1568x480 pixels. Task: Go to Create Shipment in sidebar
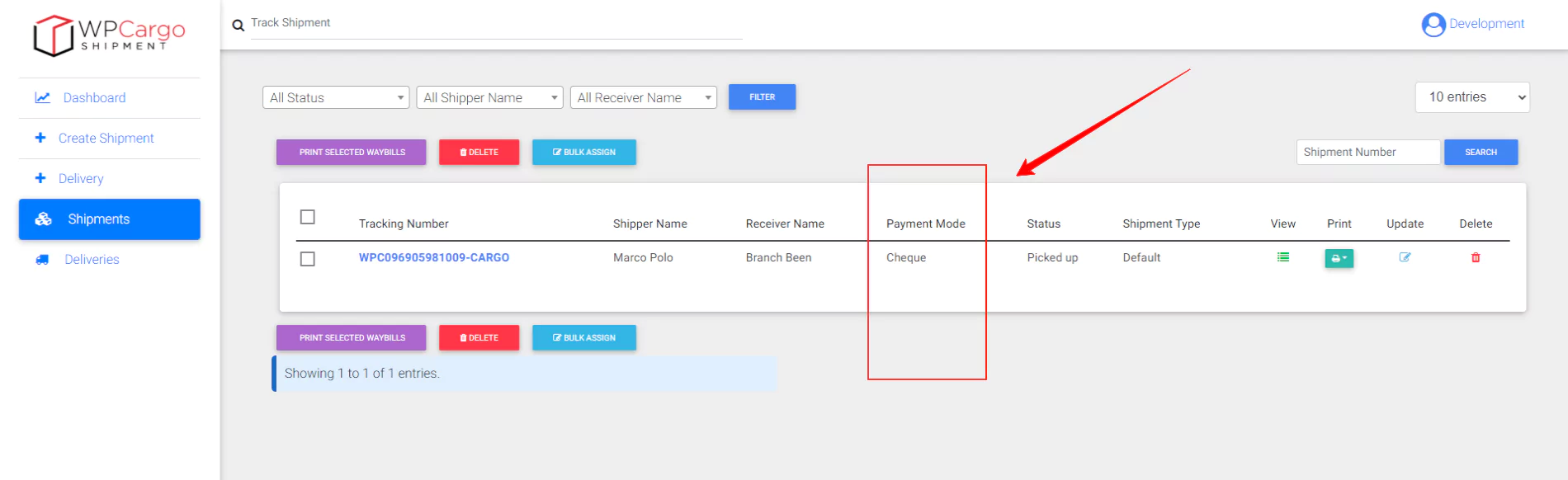[x=106, y=138]
